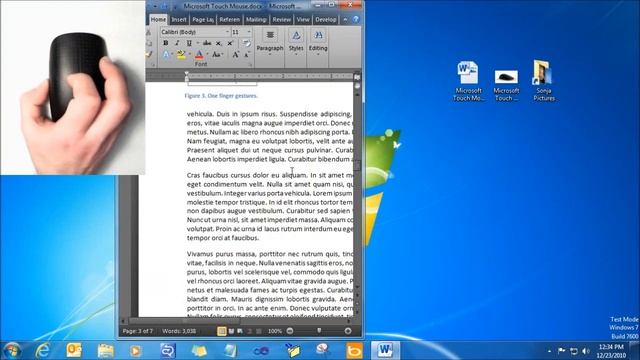Open Windows Media Player from taskbar

(x=136, y=351)
